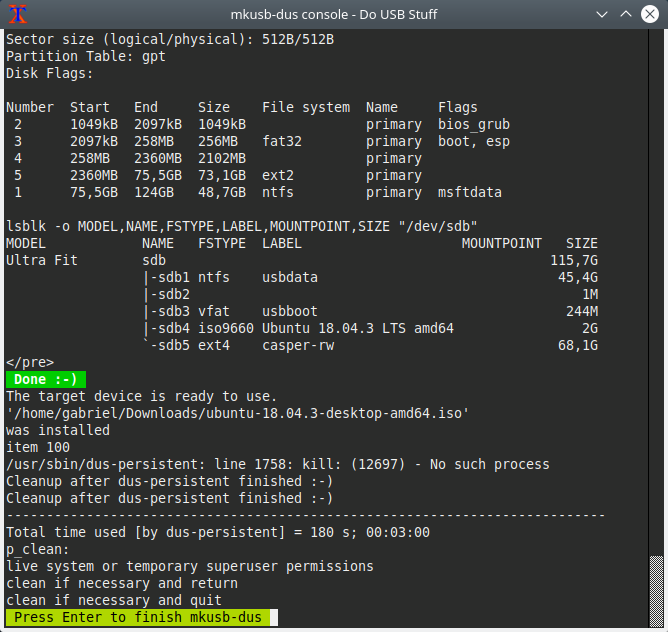Click the '115,7G' total size value
Image resolution: width=668 pixels, height=632 pixels.
pos(574,260)
